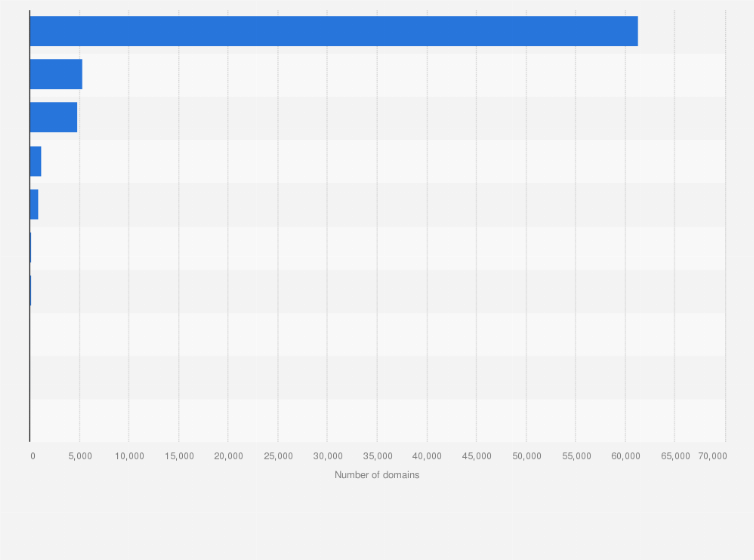Select the 50,000 axis label

click(526, 456)
